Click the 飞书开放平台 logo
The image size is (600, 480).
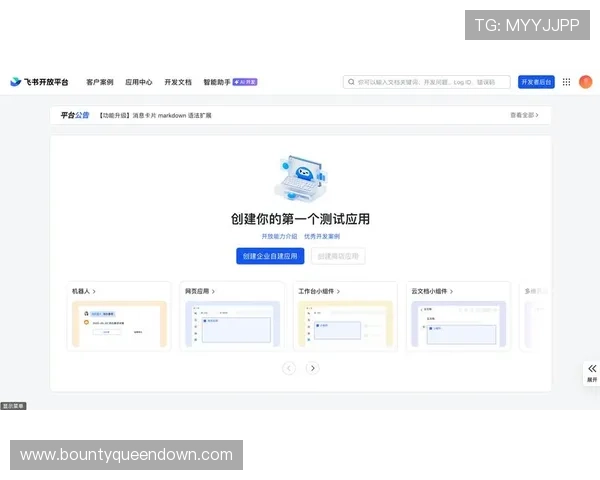[39, 82]
